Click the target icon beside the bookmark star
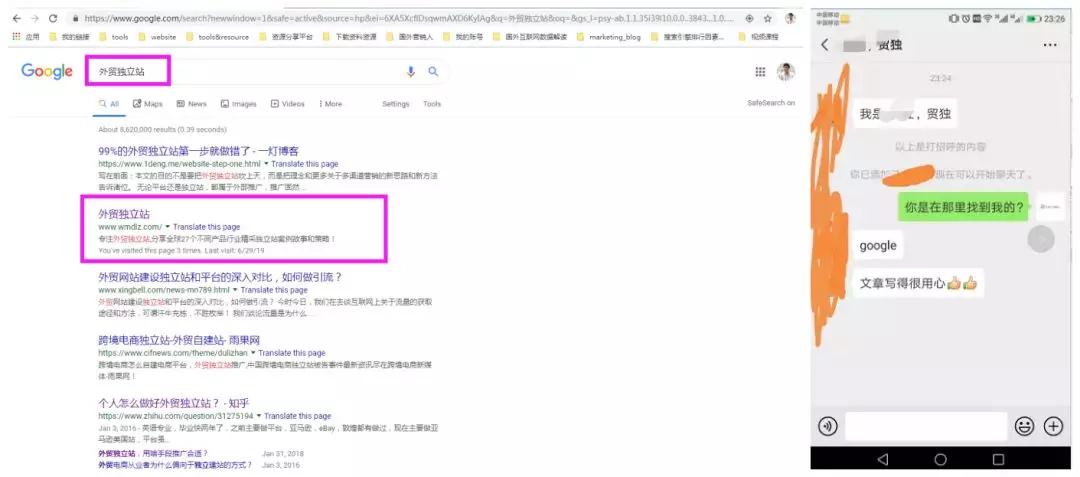Image resolution: width=1080 pixels, height=477 pixels. (x=749, y=19)
